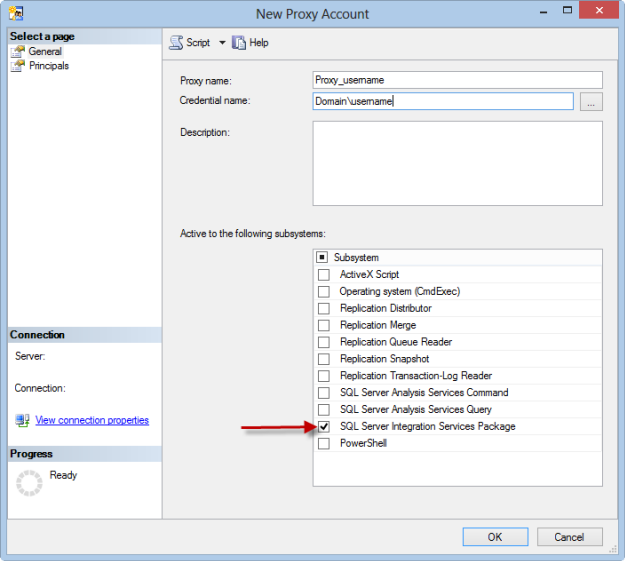The image size is (625, 561).
Task: Click the Script toolbar icon
Action: pos(176,43)
